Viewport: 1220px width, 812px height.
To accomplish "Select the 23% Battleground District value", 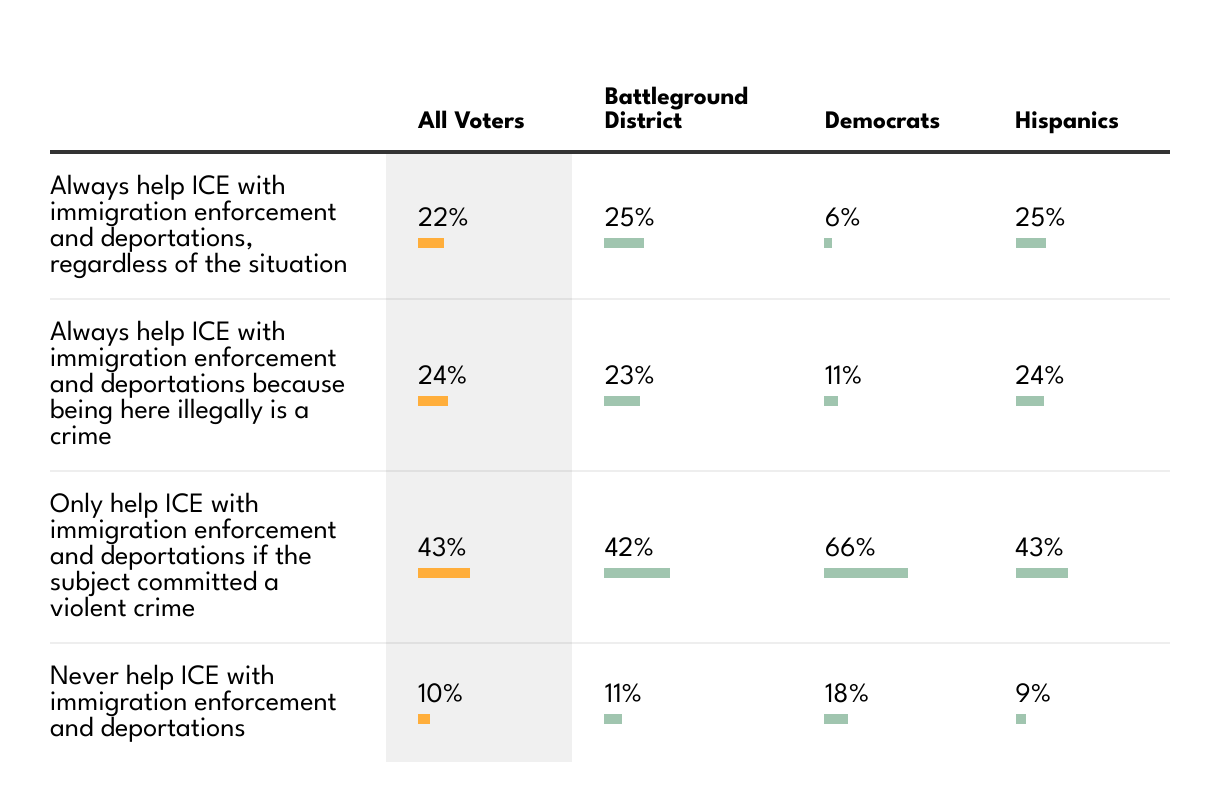I will 629,376.
